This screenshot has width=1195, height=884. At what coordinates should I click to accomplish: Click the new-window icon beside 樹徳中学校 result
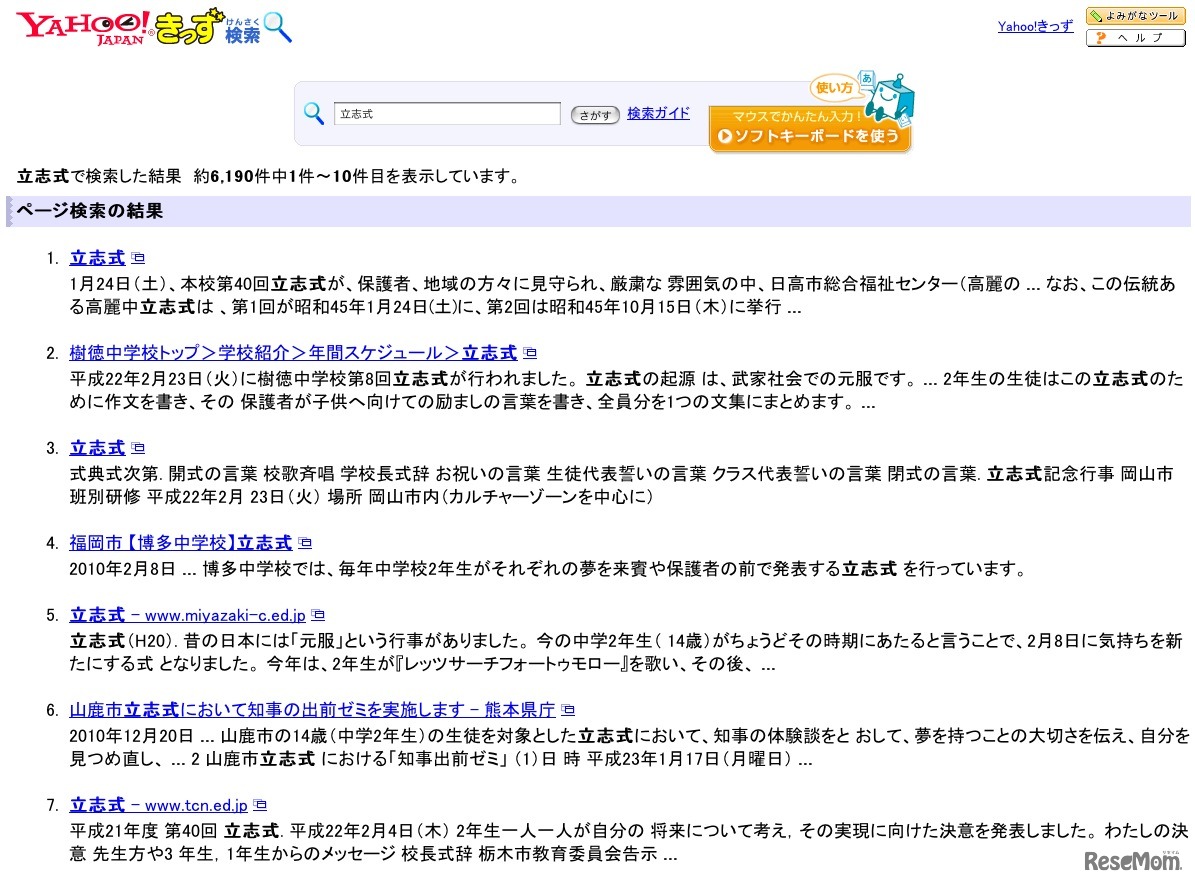529,352
